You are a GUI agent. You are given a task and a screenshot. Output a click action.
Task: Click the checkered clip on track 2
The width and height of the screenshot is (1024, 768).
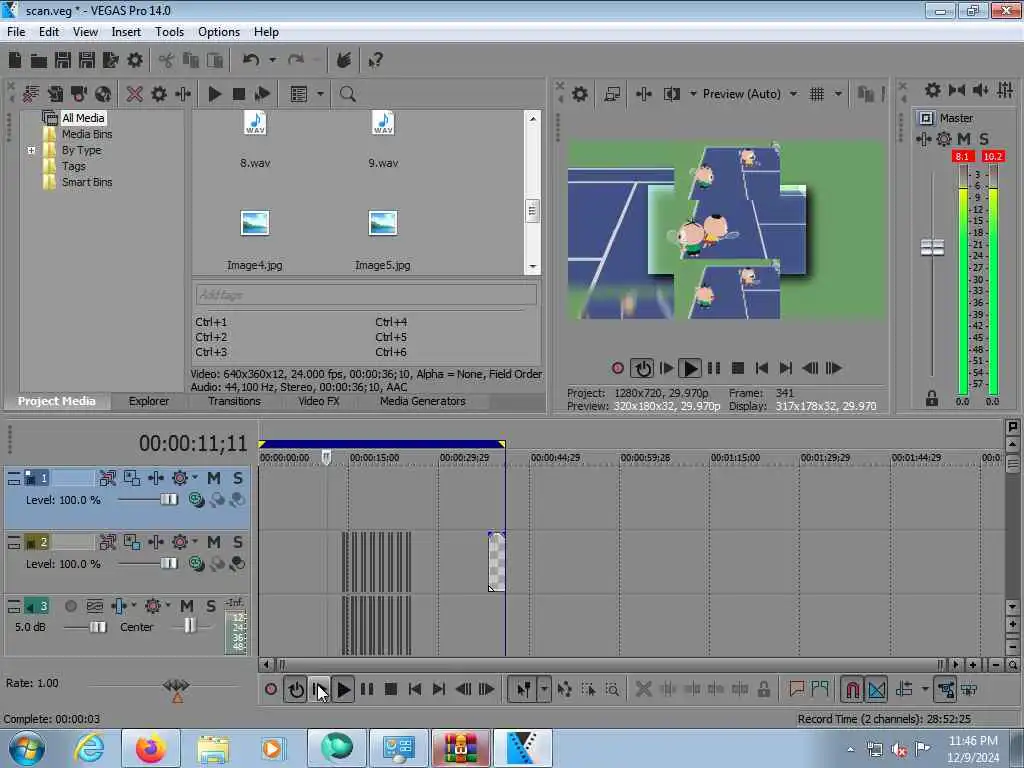496,562
